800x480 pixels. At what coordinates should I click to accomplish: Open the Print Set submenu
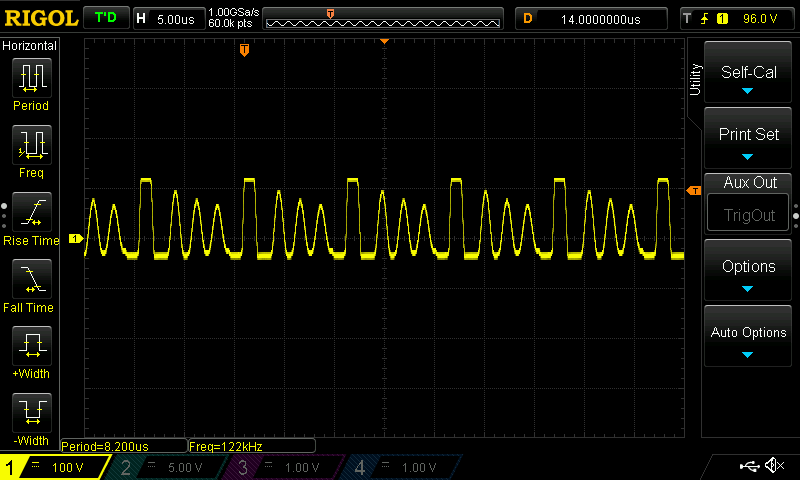pyautogui.click(x=748, y=138)
